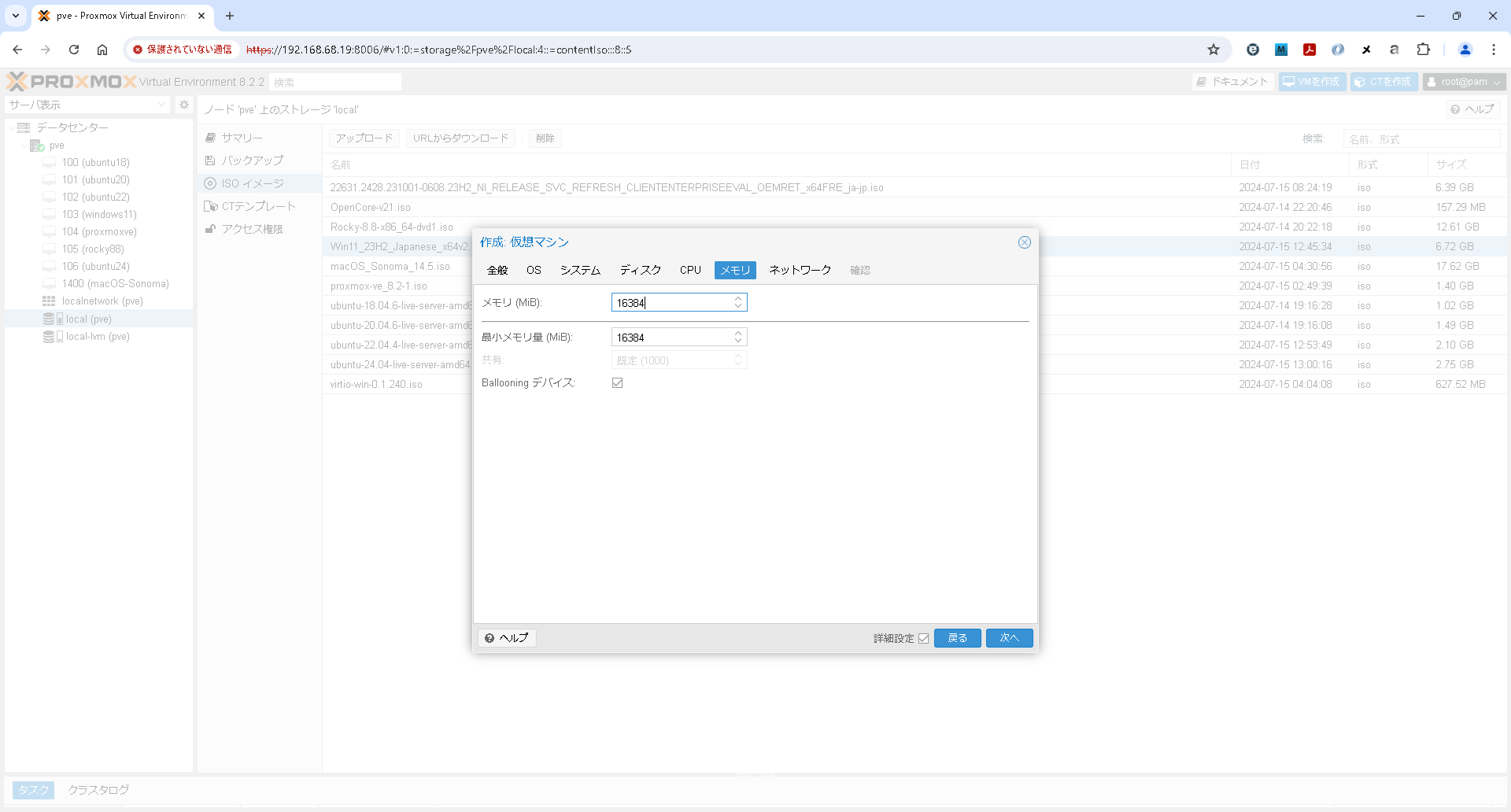
Task: Adjust the 最小メモリ量 spinner arrows
Action: pyautogui.click(x=738, y=338)
